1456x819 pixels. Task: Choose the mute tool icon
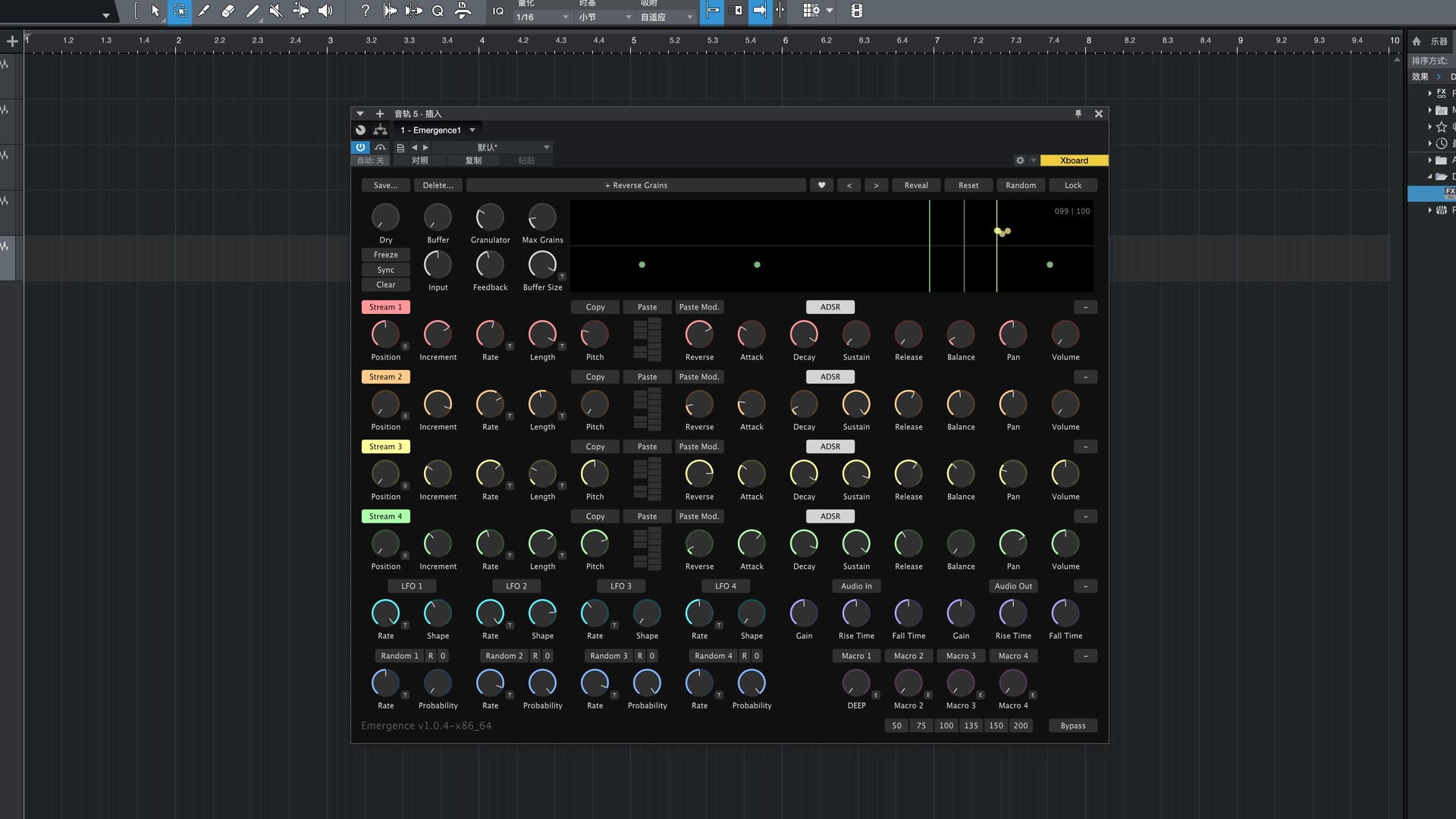tap(276, 11)
